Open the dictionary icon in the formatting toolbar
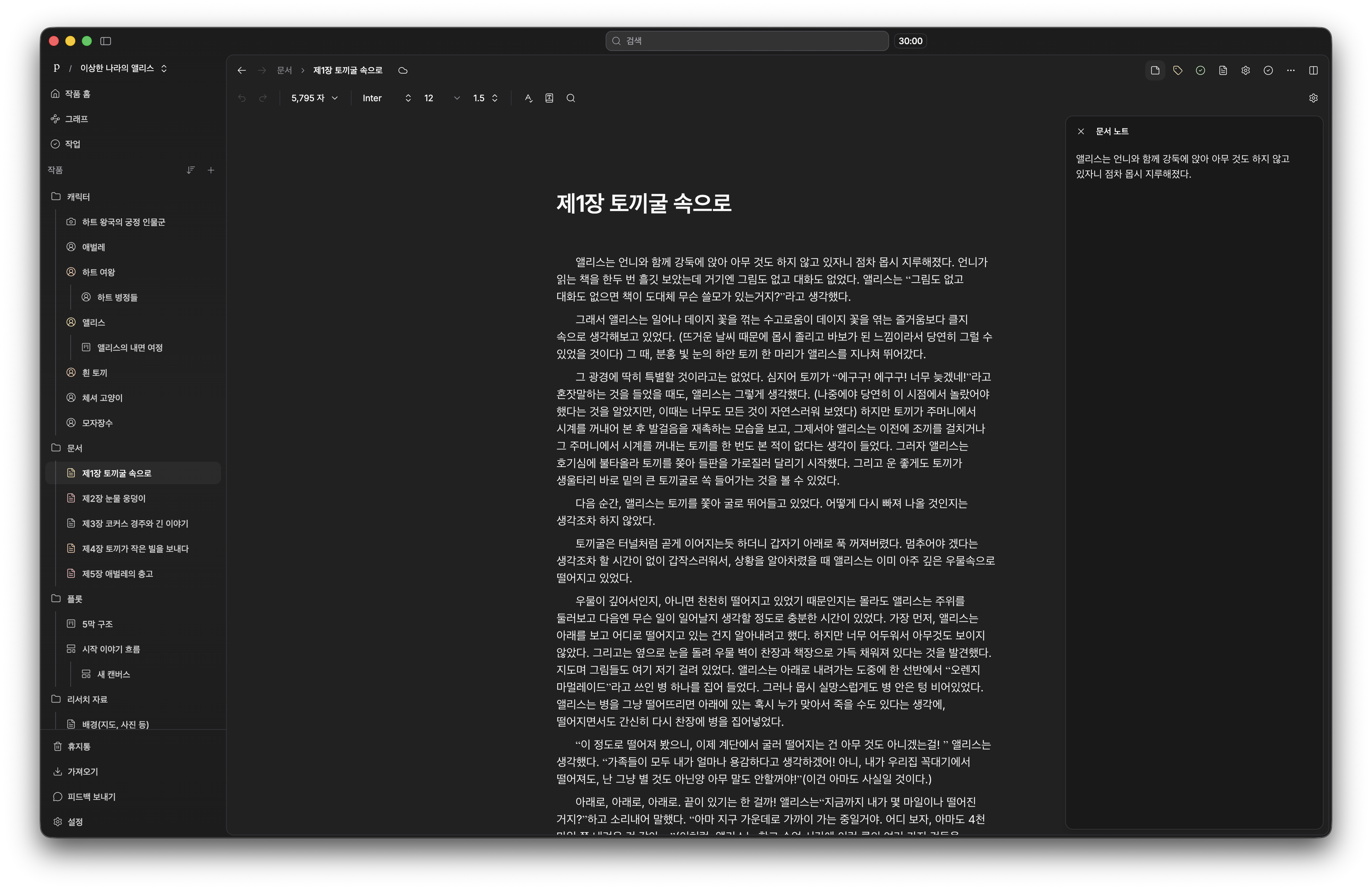Viewport: 1372px width, 891px height. pyautogui.click(x=549, y=98)
